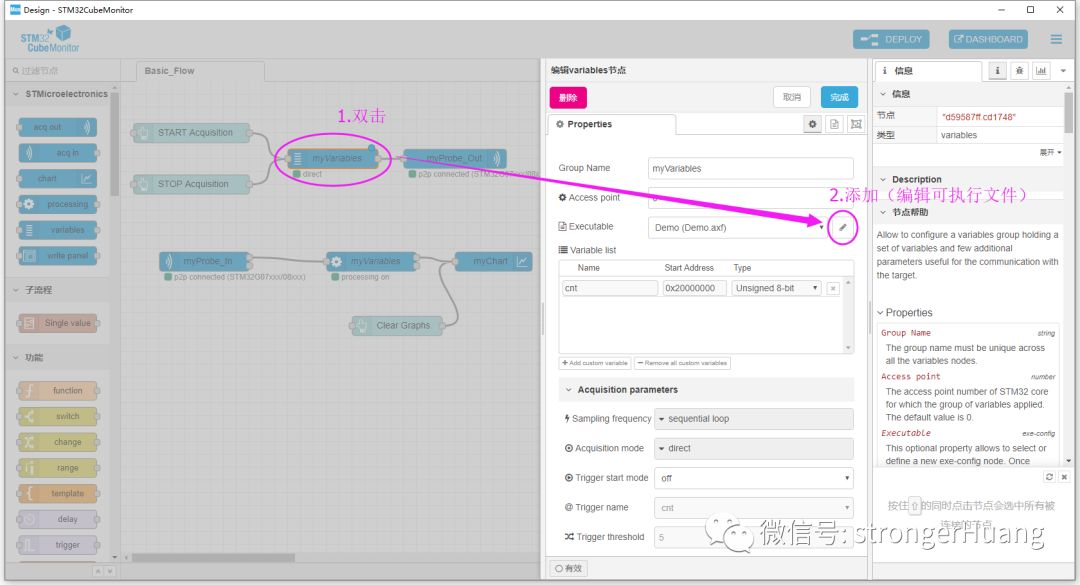Viewport: 1080px width, 585px height.
Task: Open the DASHBOARD
Action: click(x=988, y=39)
